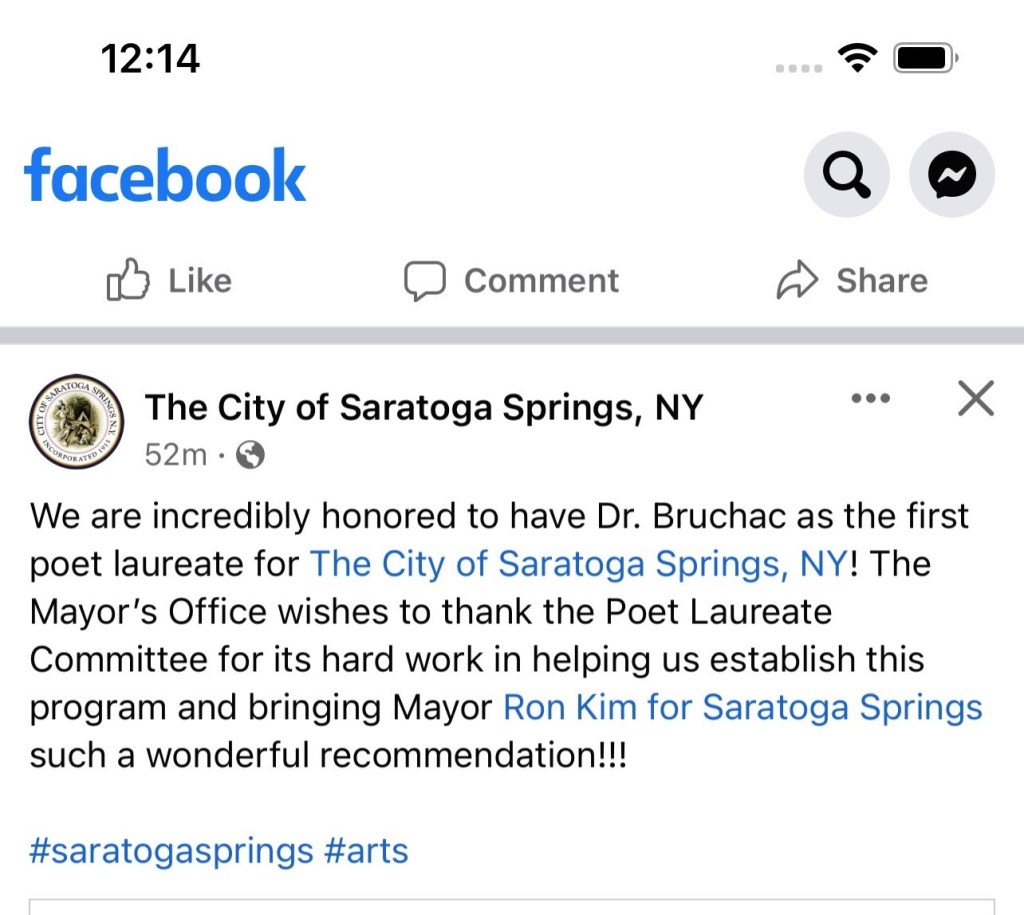Tap the thumbs-up Like icon
Viewport: 1024px width, 915px height.
128,281
